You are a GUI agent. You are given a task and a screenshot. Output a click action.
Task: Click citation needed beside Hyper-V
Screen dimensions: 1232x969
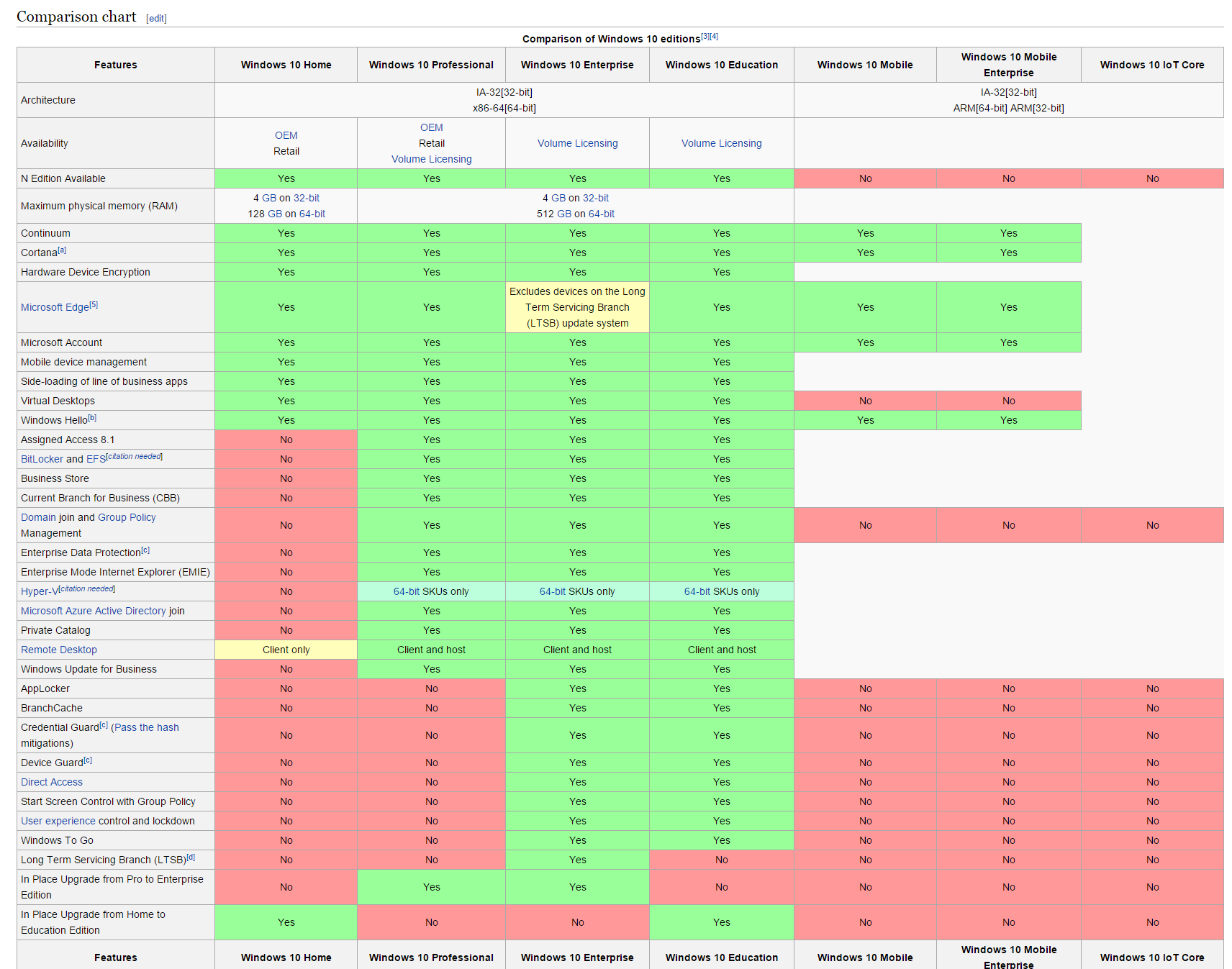tap(86, 588)
